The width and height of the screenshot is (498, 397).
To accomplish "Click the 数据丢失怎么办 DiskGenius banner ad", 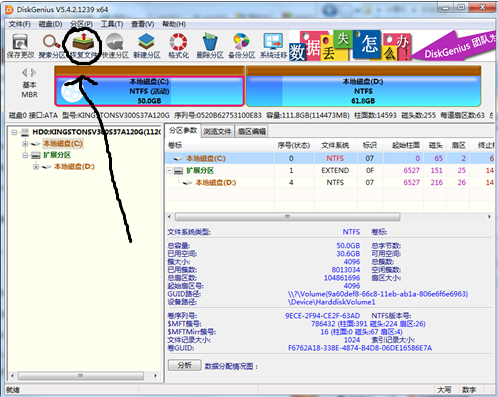I will tap(391, 46).
